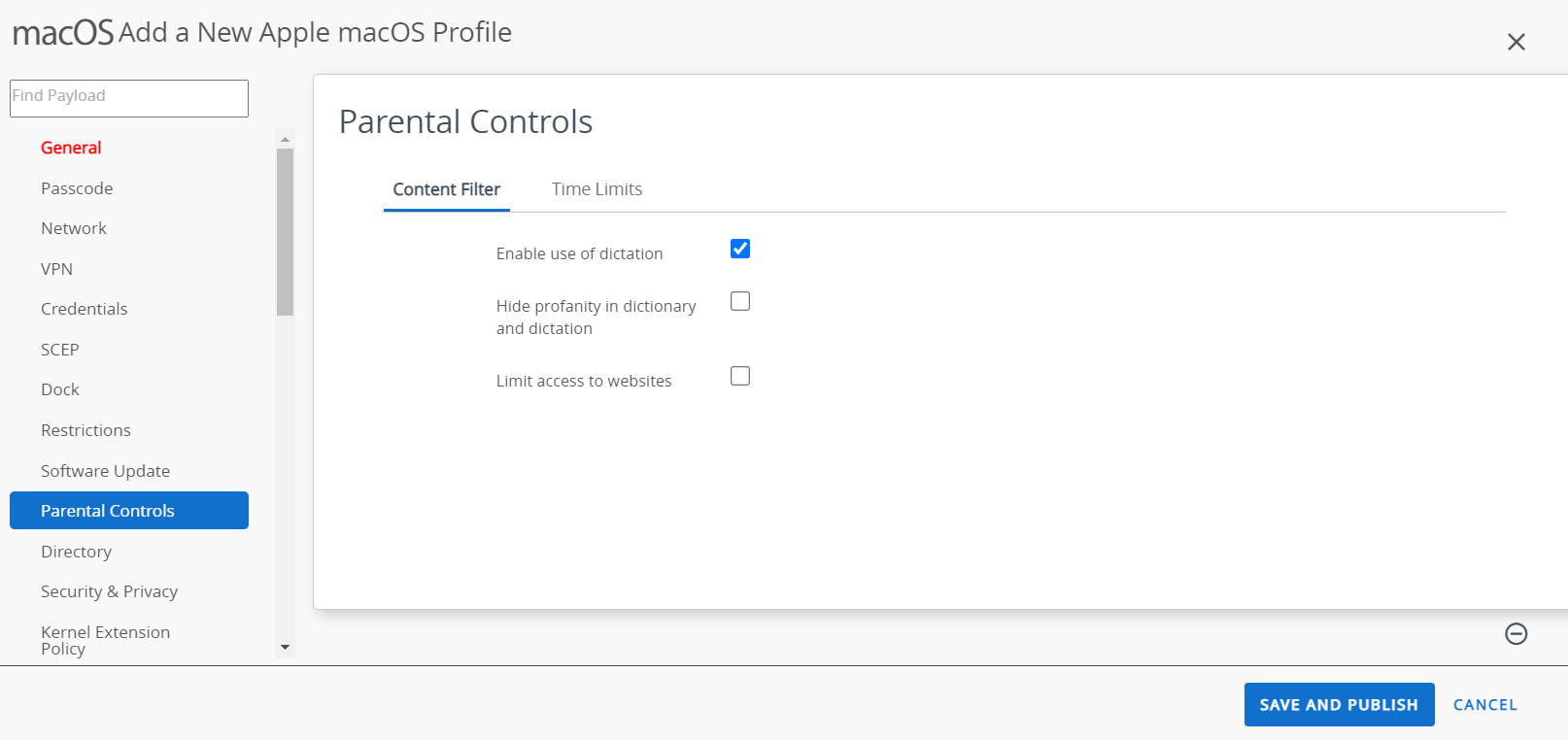1568x740 pixels.
Task: Focus the Find Payload search field
Action: pos(129,98)
